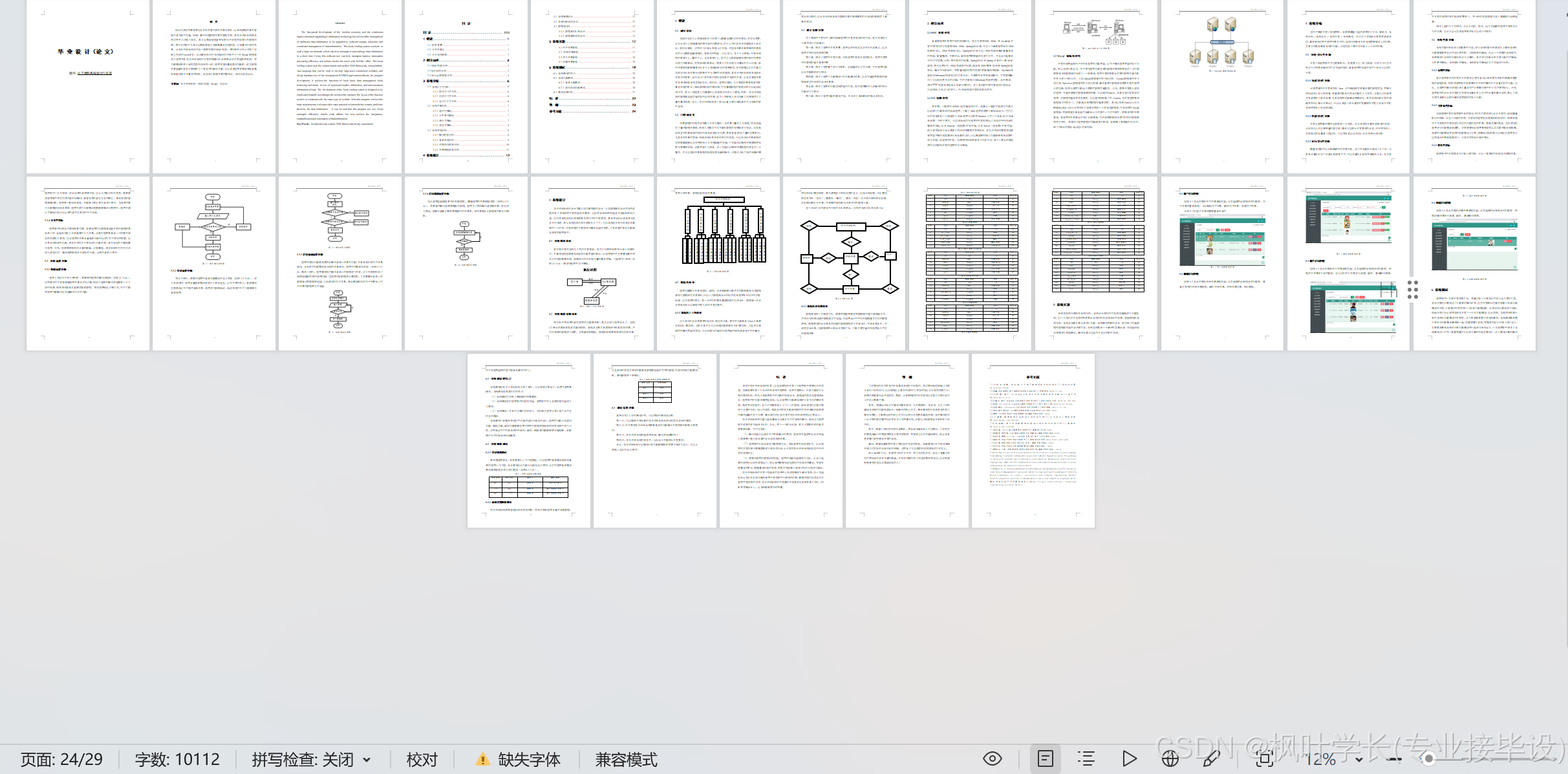
Task: Select the first 目录 table-of-contents page
Action: pyautogui.click(x=466, y=86)
